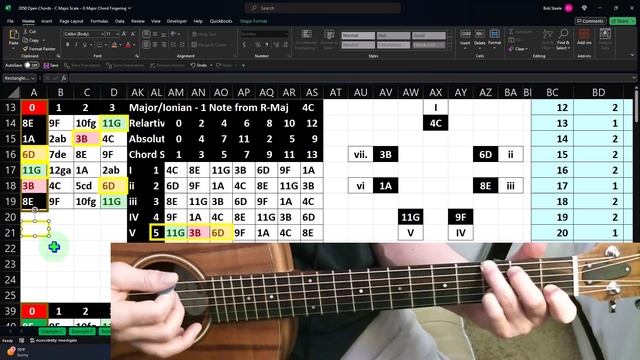Click the vii. label cell
This screenshot has height=360, width=640.
[360, 154]
